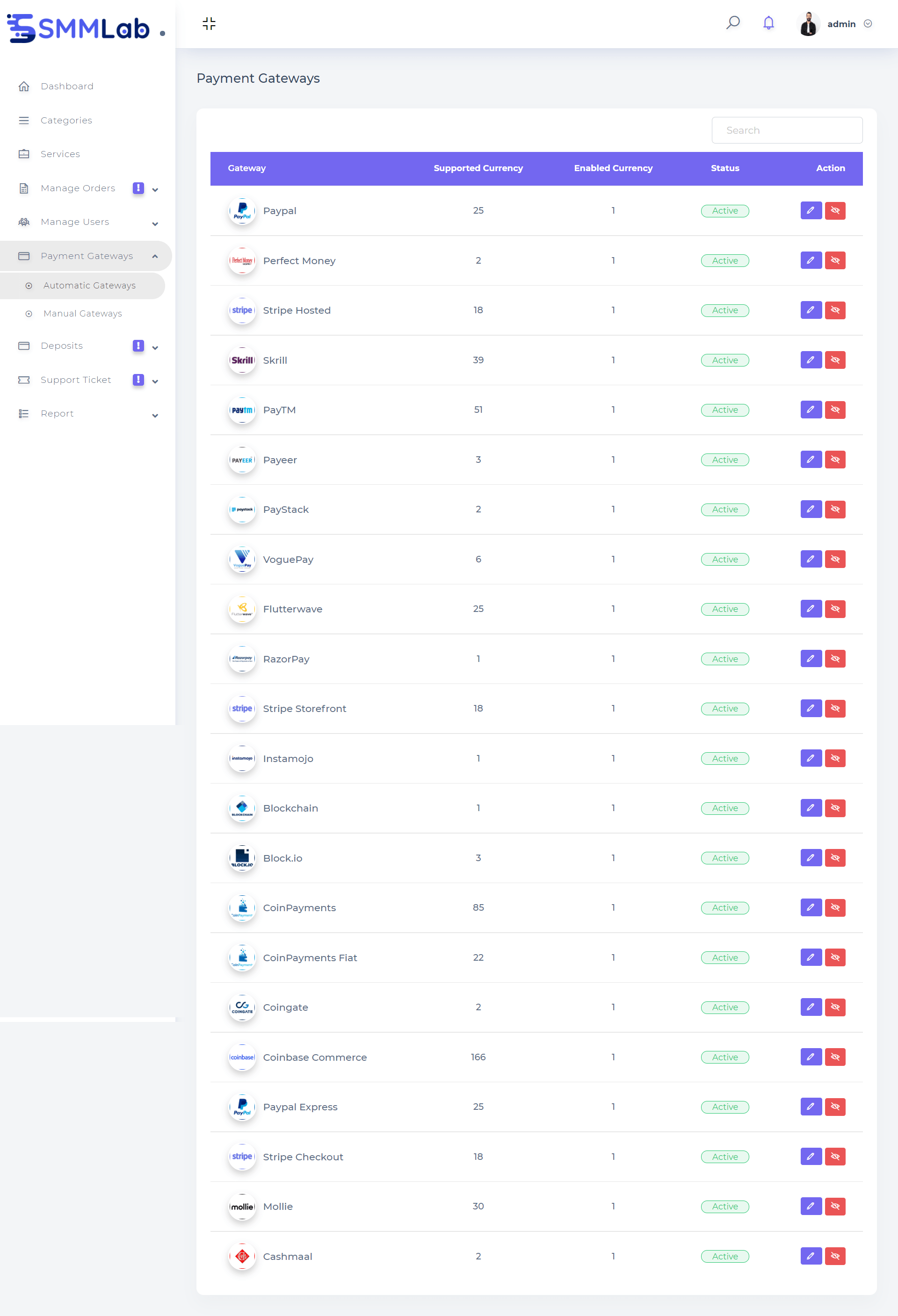Expand the Report chevron

pos(155,415)
